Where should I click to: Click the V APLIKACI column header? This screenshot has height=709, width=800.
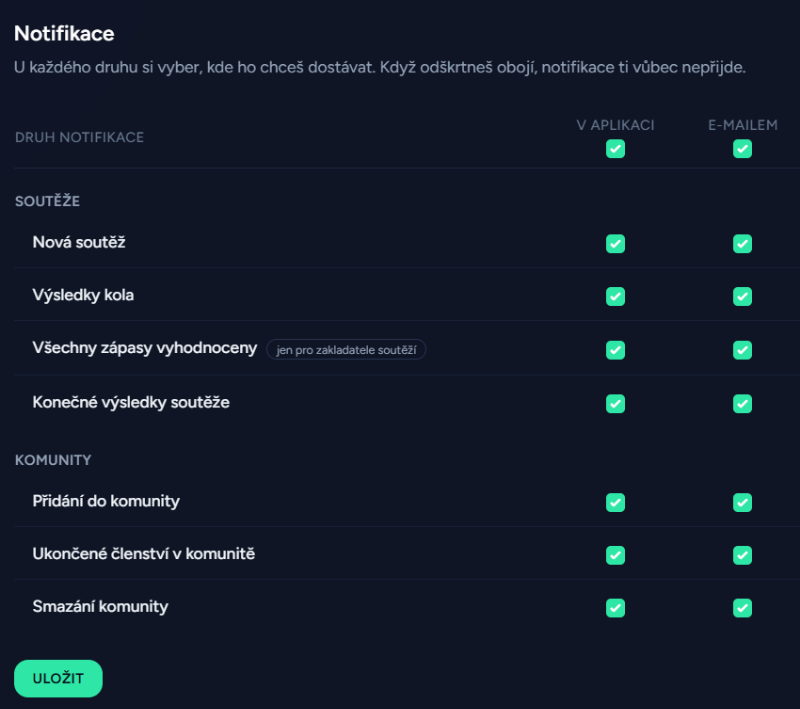(615, 125)
